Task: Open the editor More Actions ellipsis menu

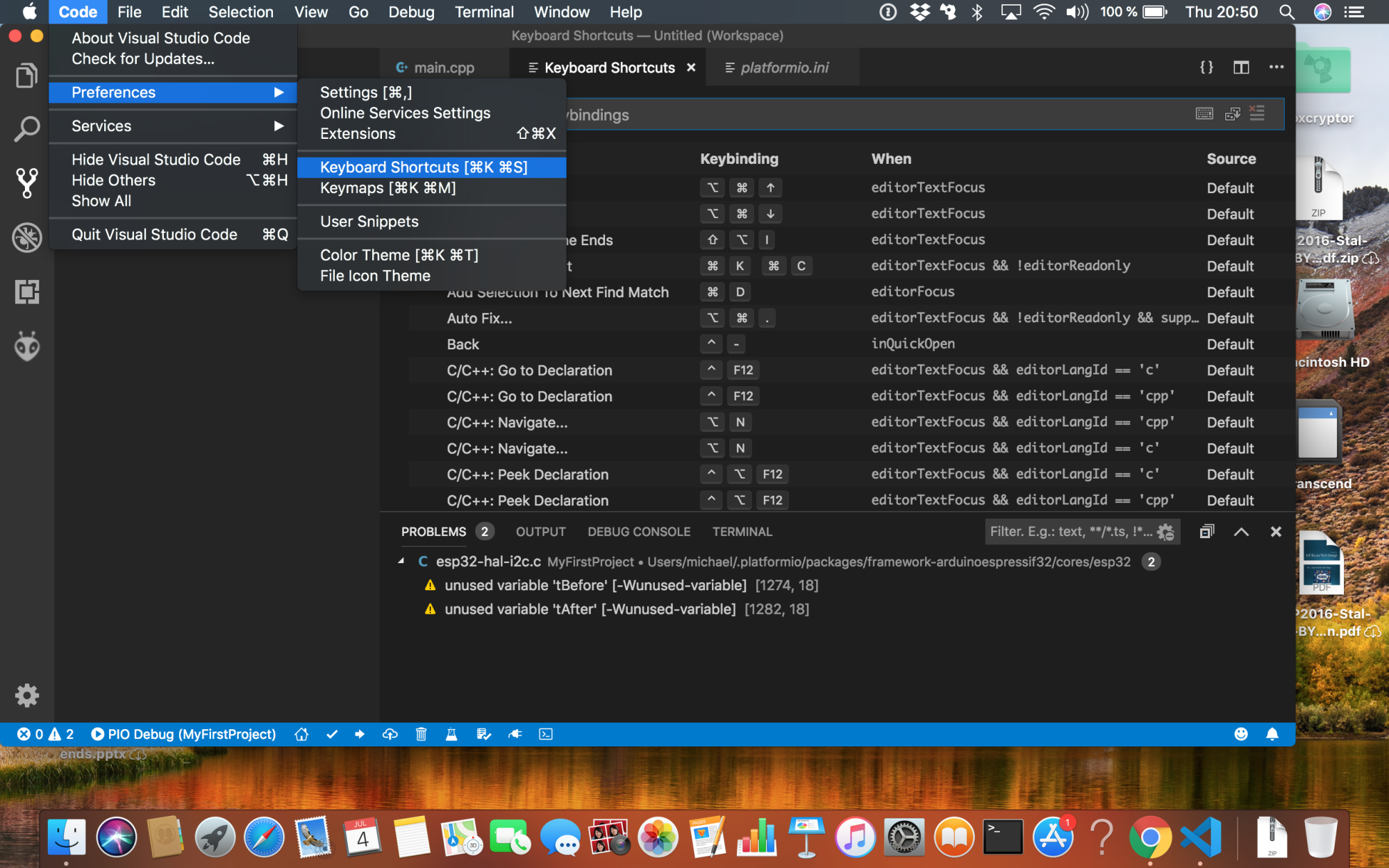Action: 1276,67
